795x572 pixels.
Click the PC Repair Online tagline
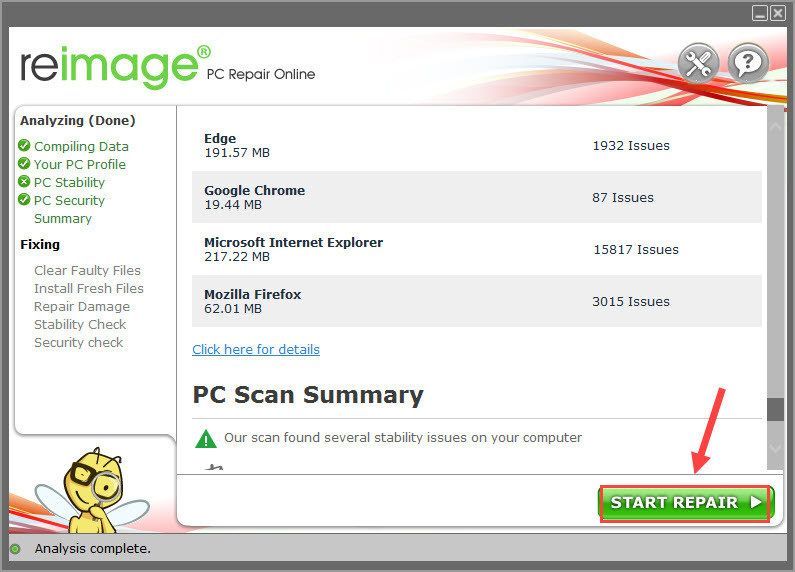click(261, 74)
